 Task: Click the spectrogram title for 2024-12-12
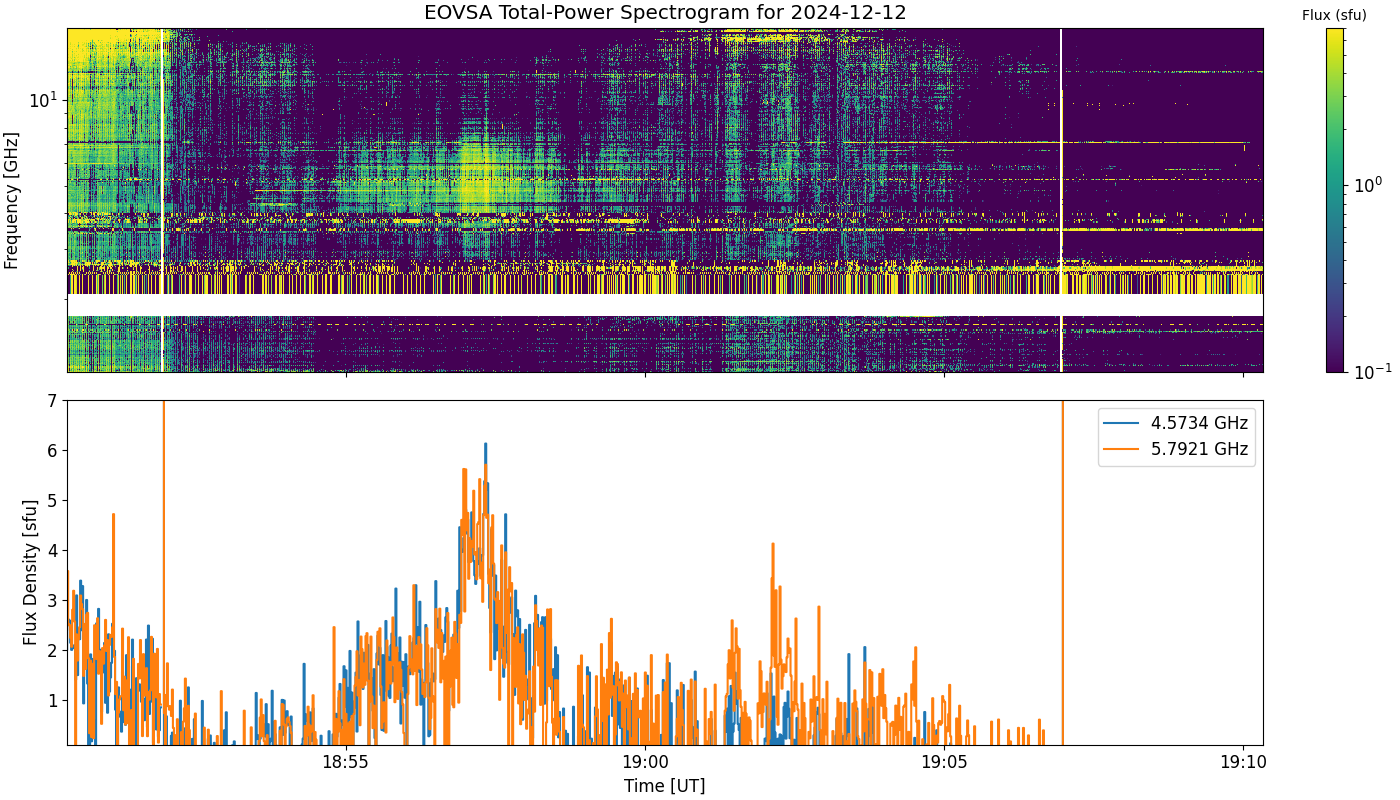click(x=665, y=13)
